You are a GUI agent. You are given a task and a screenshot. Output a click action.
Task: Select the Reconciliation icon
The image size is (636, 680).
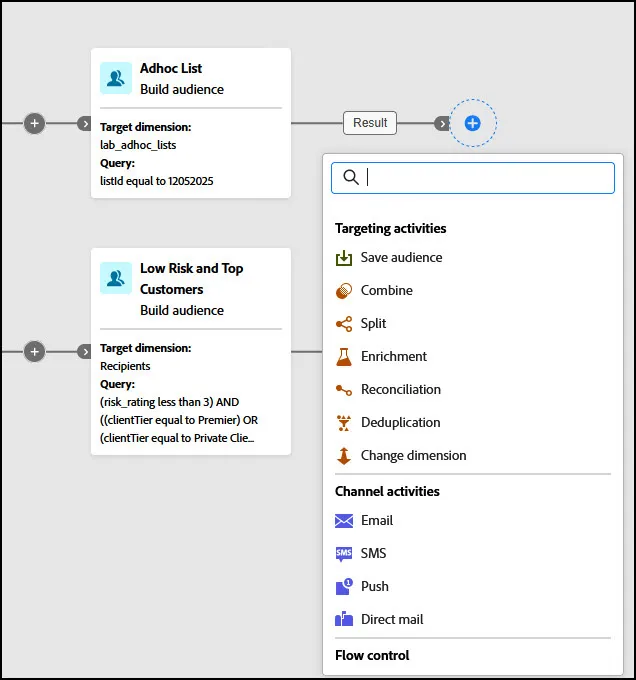pos(344,390)
